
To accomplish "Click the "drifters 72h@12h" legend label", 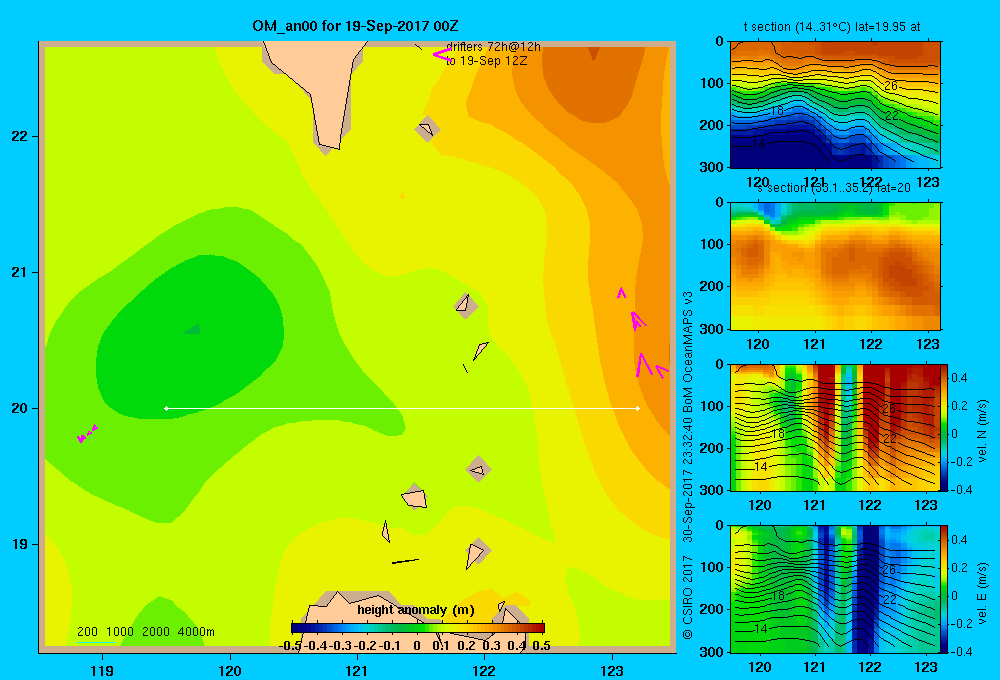I will click(x=493, y=47).
